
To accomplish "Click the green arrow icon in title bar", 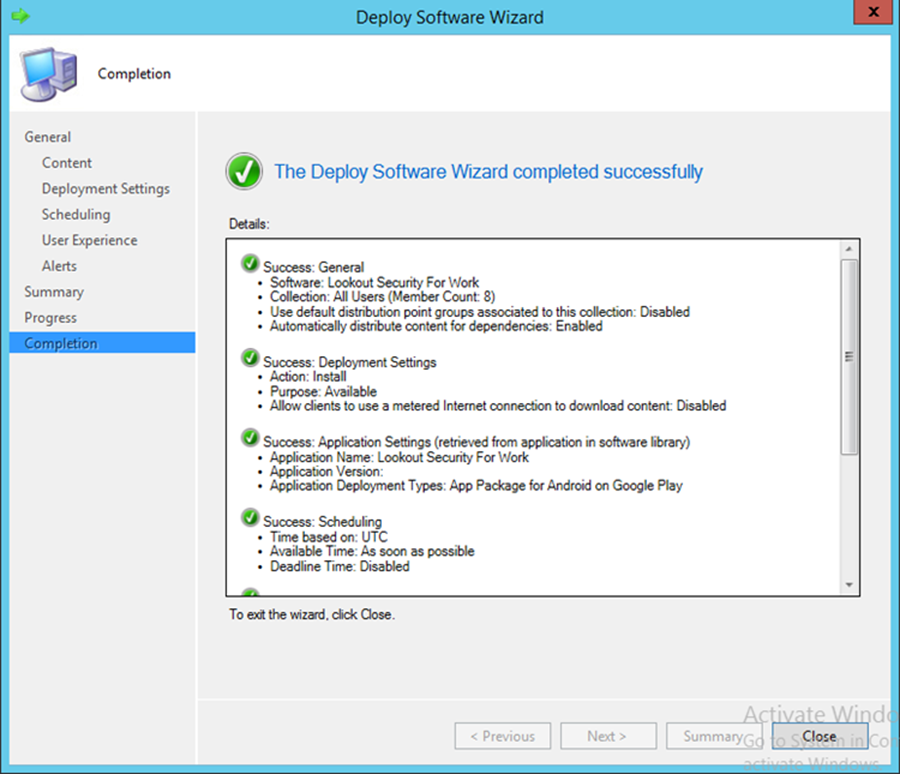I will pos(20,16).
